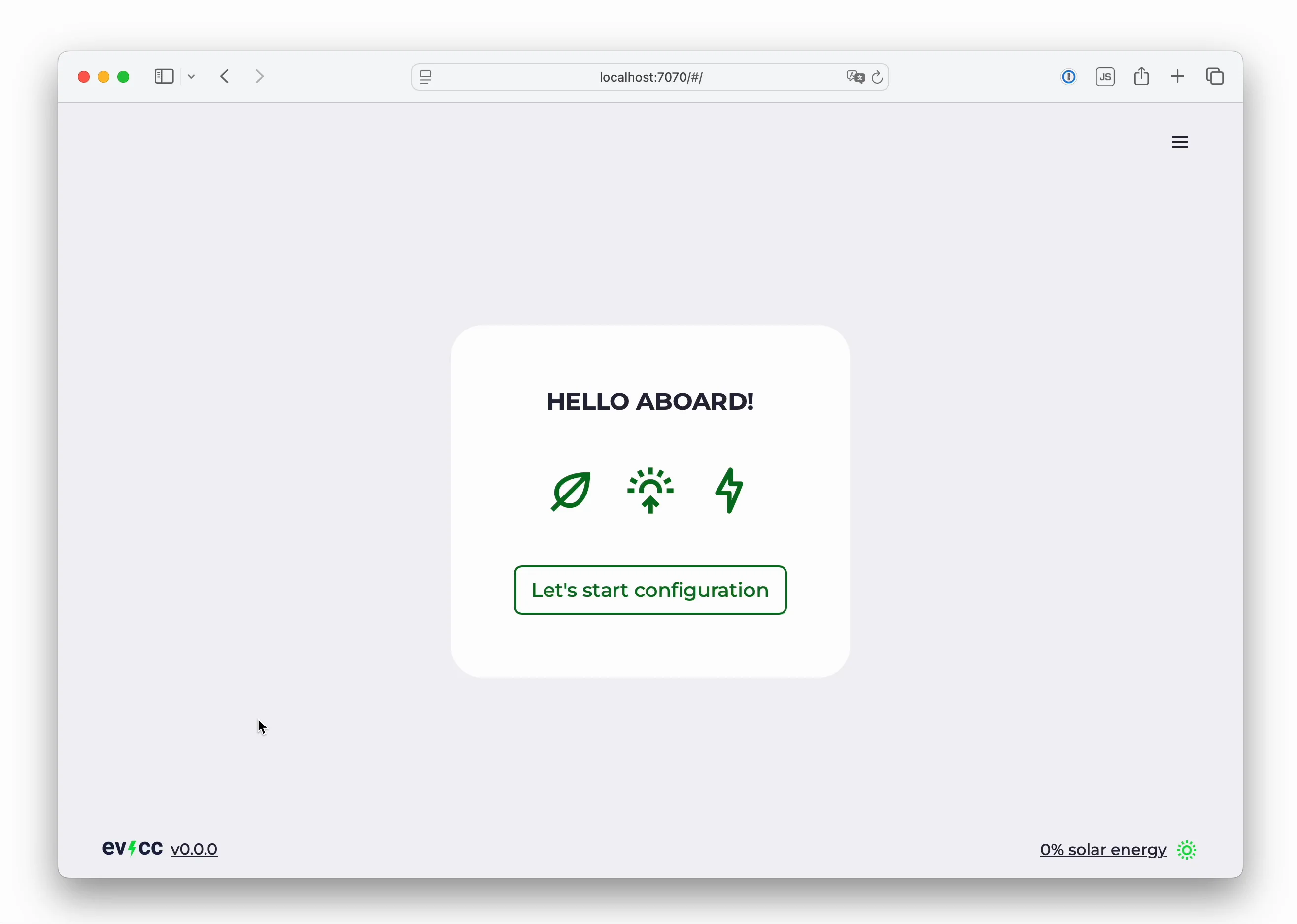
Task: Expand the sidebar options dropdown arrow
Action: pos(191,77)
